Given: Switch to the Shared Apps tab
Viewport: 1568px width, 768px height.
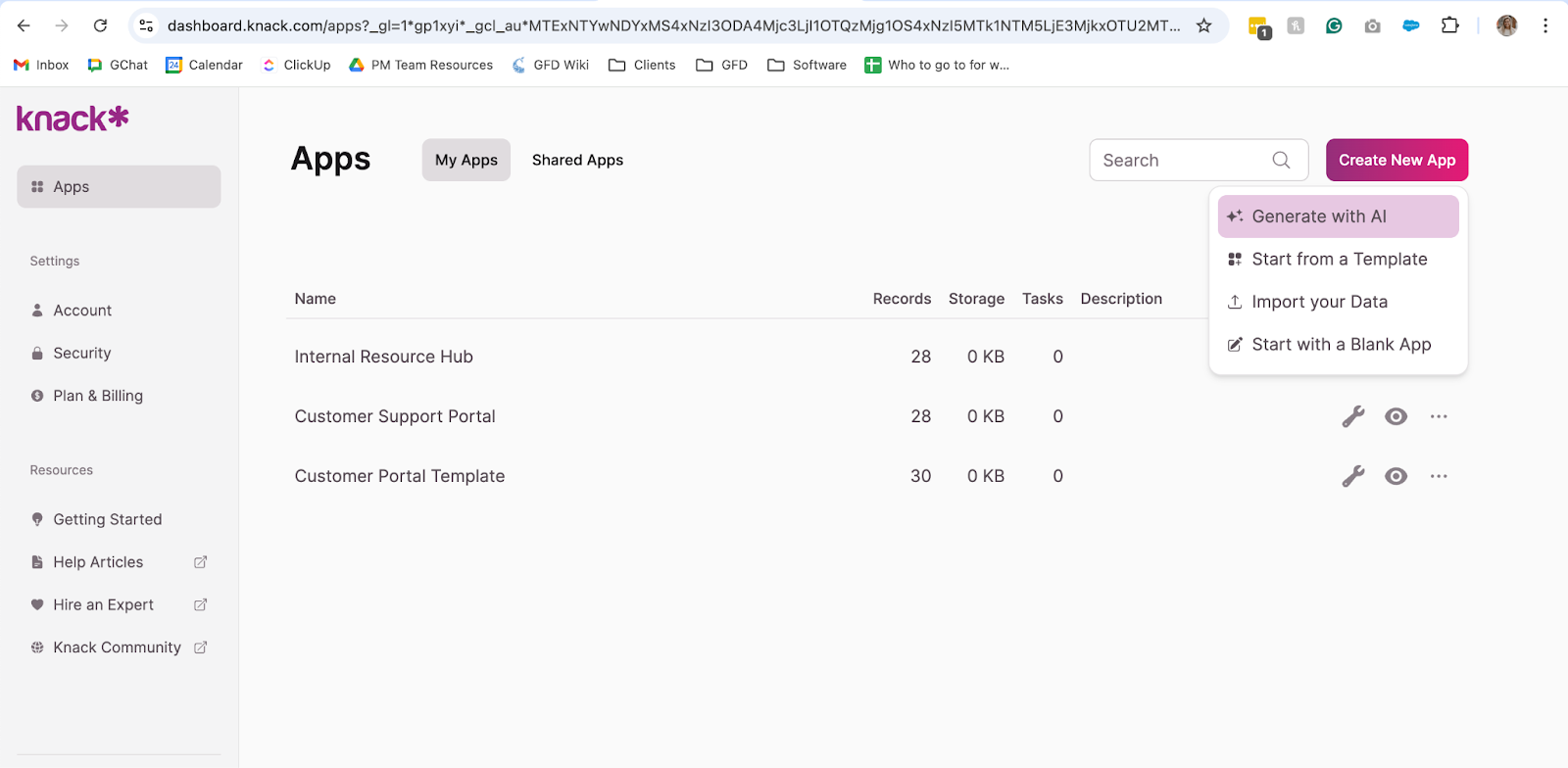Looking at the screenshot, I should pyautogui.click(x=577, y=160).
